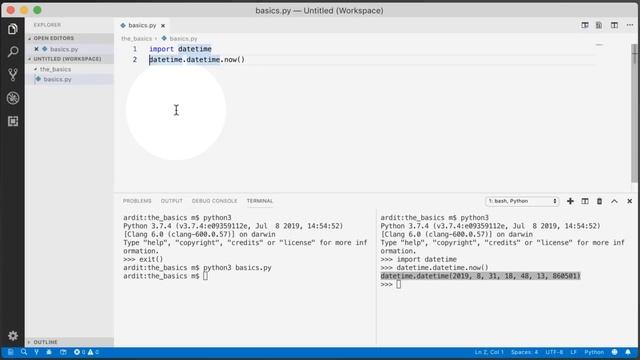Click the errors and warnings count in status bar
The width and height of the screenshot is (640, 360).
tap(86, 352)
